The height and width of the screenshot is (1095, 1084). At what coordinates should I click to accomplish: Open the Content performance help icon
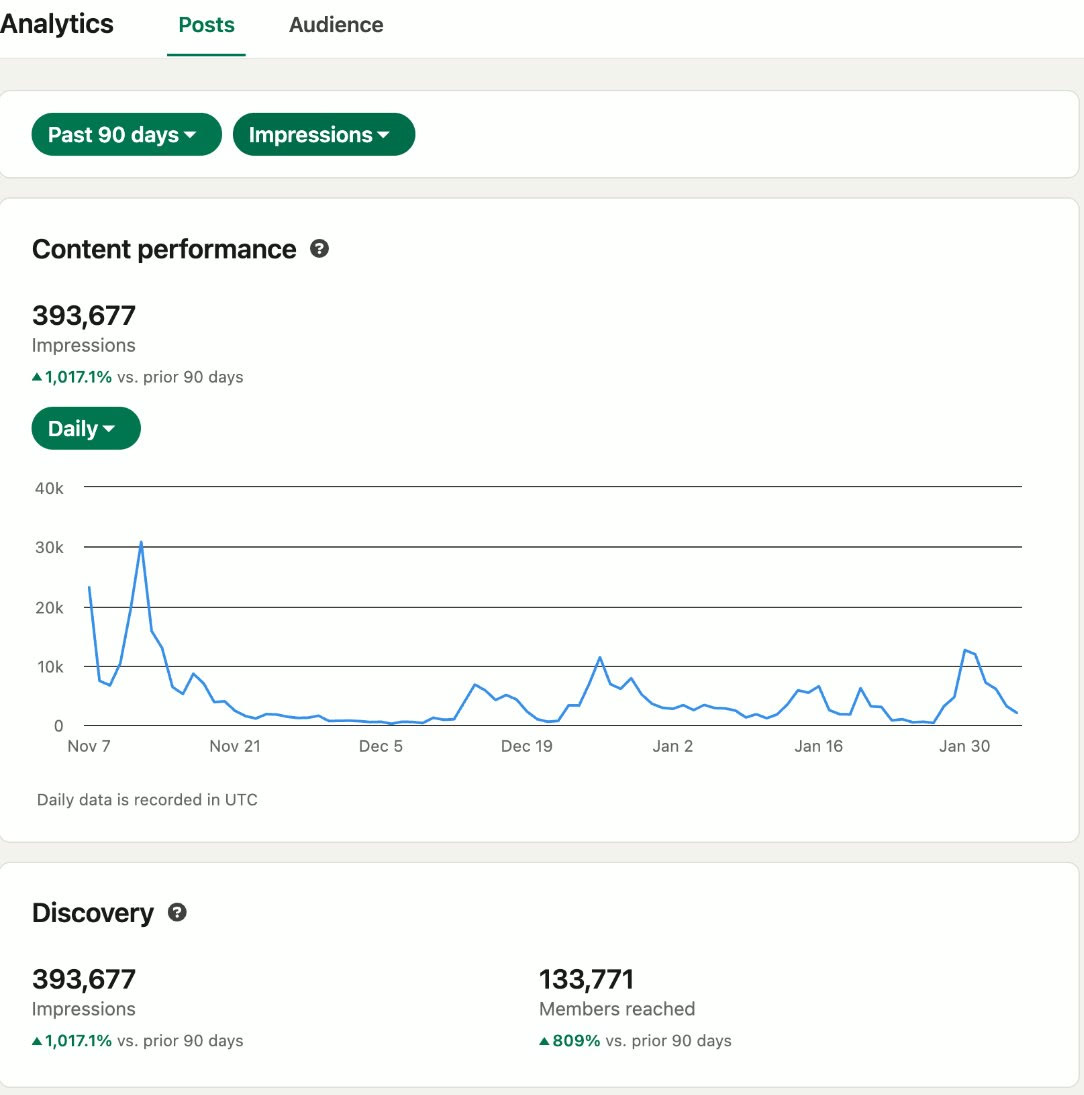coord(319,249)
